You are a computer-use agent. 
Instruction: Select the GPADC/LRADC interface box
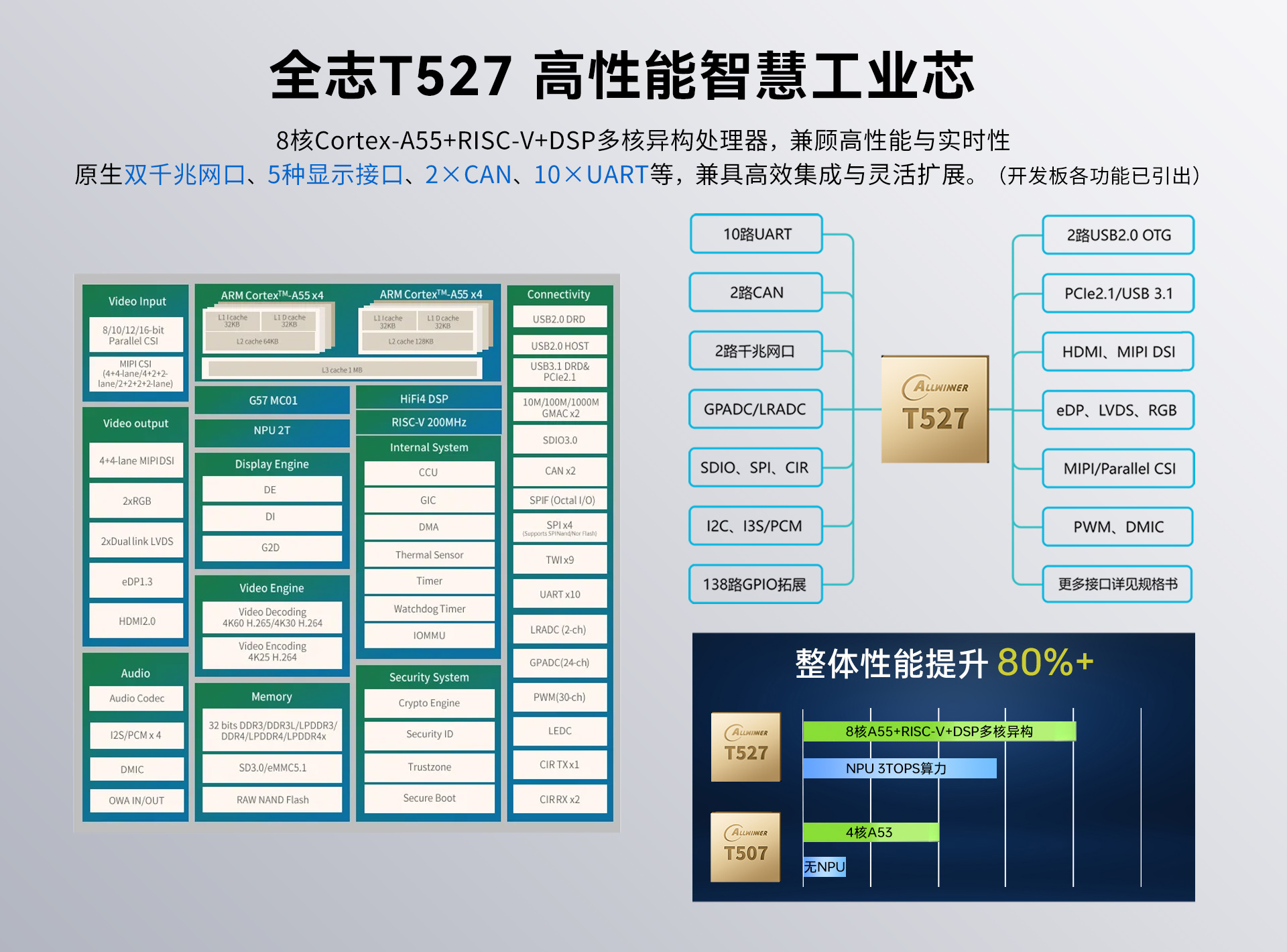[757, 409]
